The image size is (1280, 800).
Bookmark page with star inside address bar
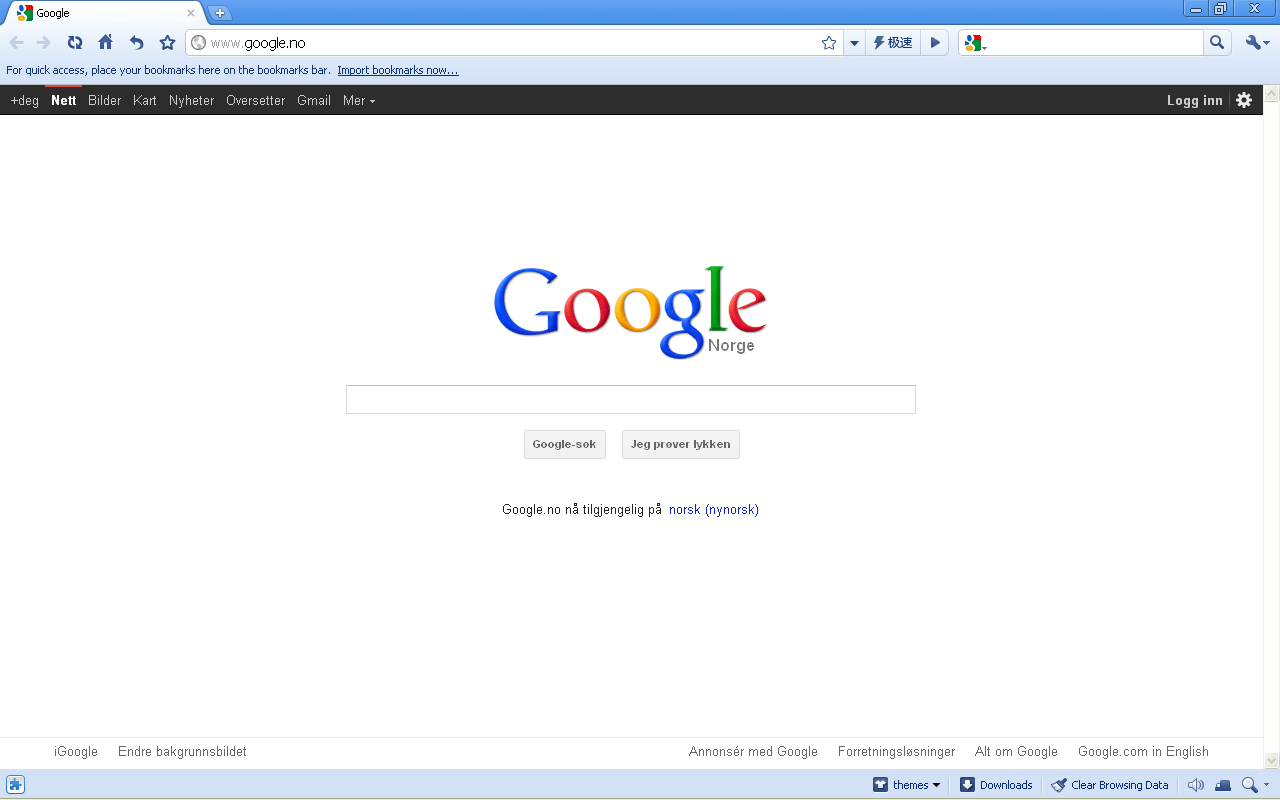(x=829, y=43)
